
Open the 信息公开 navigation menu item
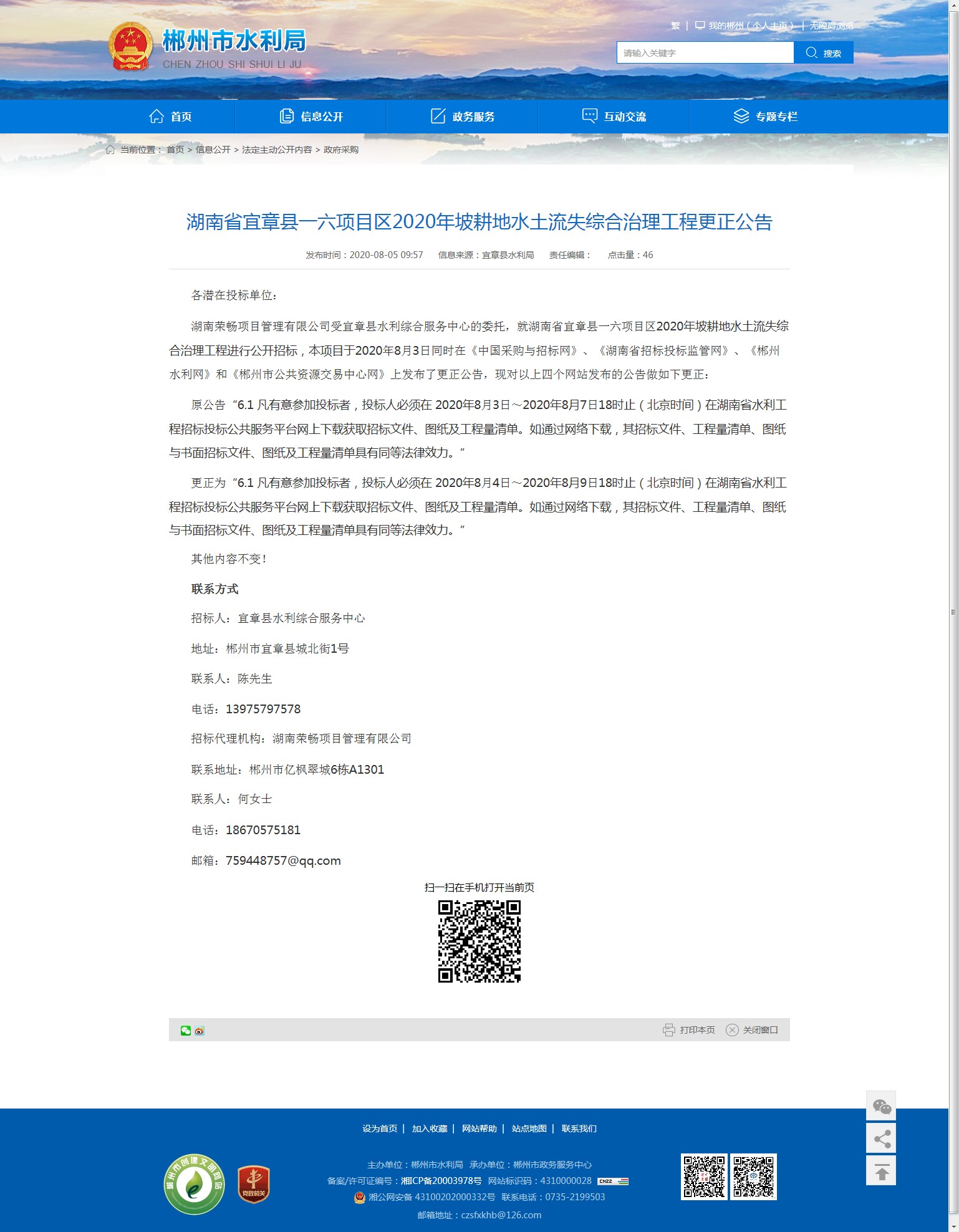(311, 117)
